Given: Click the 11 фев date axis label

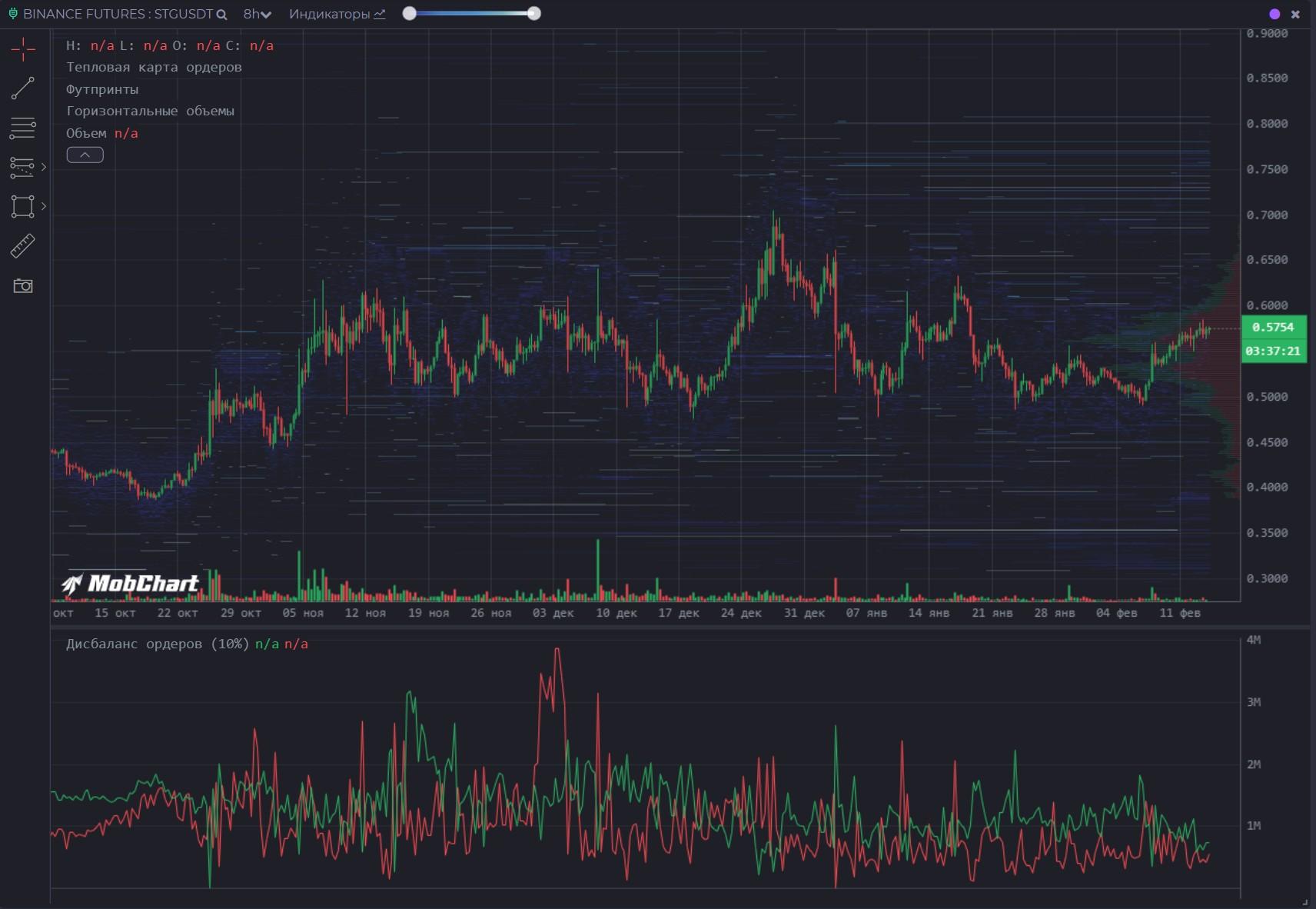Looking at the screenshot, I should 1180,613.
